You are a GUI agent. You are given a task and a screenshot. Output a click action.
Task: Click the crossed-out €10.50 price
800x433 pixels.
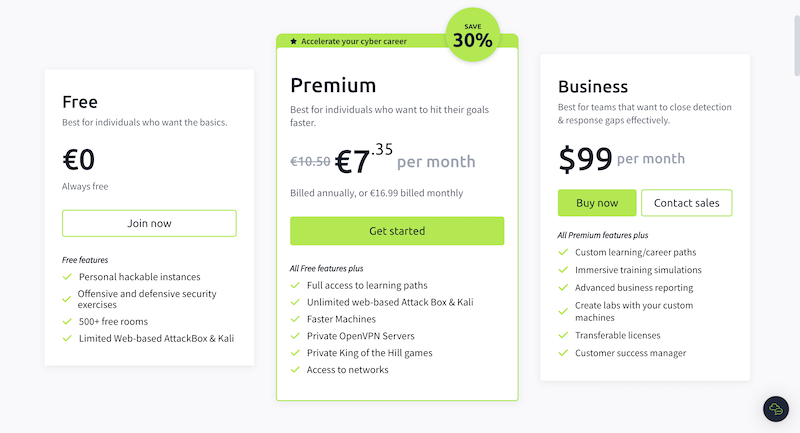[310, 162]
